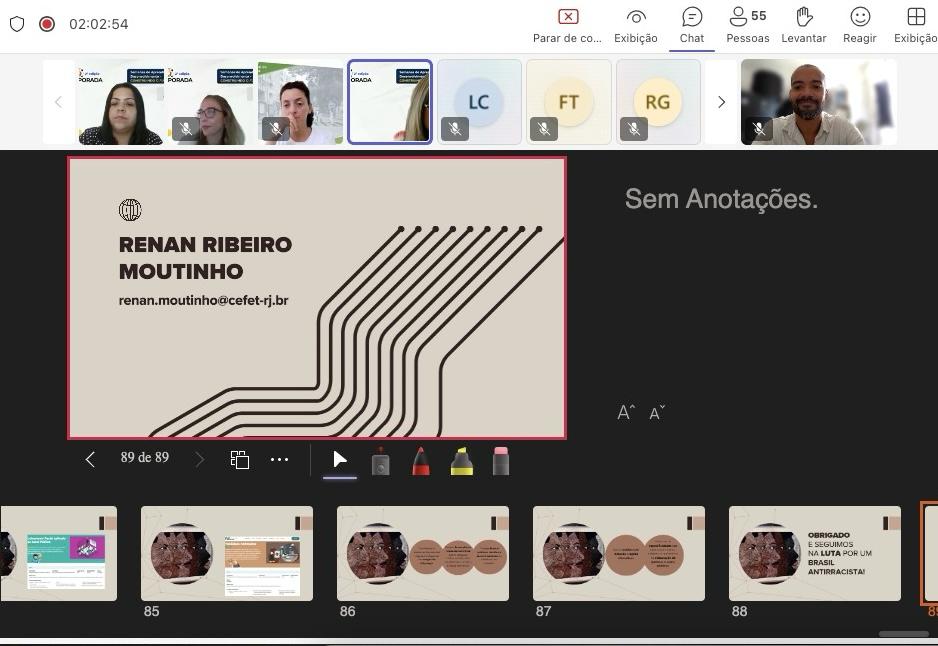Open slide grid view icon
This screenshot has width=938, height=646.
[x=240, y=460]
